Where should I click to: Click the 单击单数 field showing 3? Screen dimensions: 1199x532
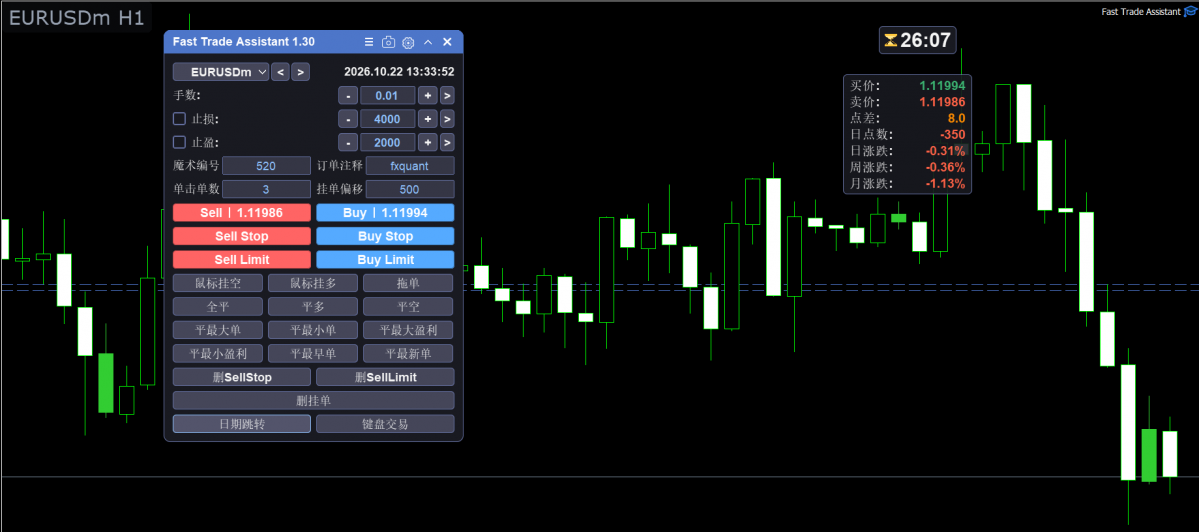tap(266, 190)
